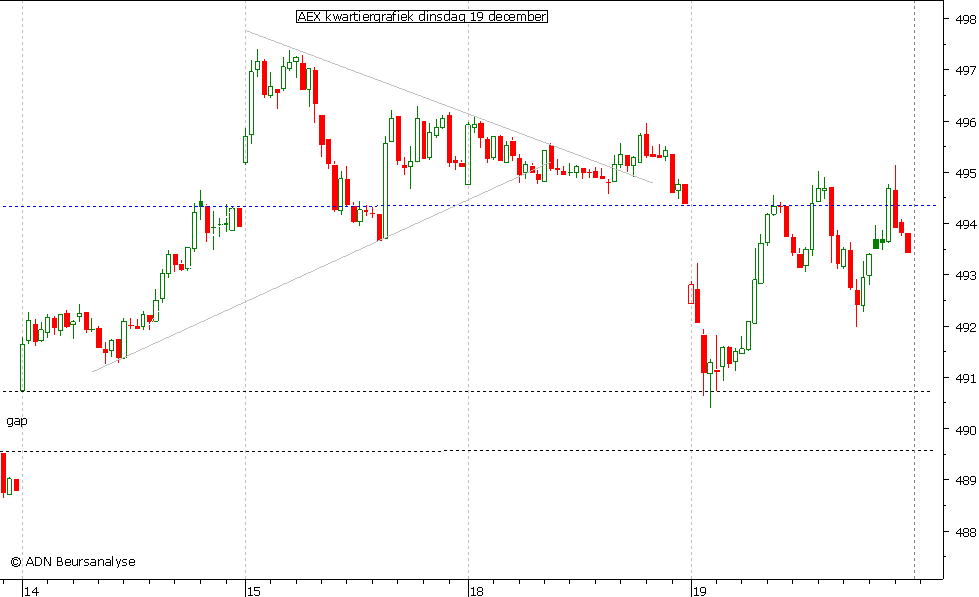Screen dimensions: 979x597
Task: Select the 497 price axis label
Action: click(x=965, y=71)
